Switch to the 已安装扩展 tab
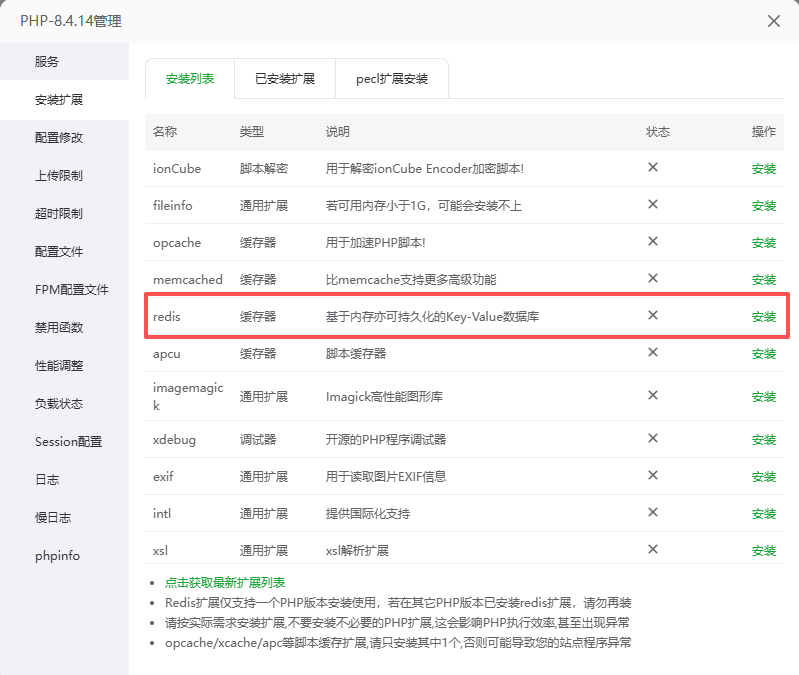This screenshot has width=799, height=675. point(285,79)
